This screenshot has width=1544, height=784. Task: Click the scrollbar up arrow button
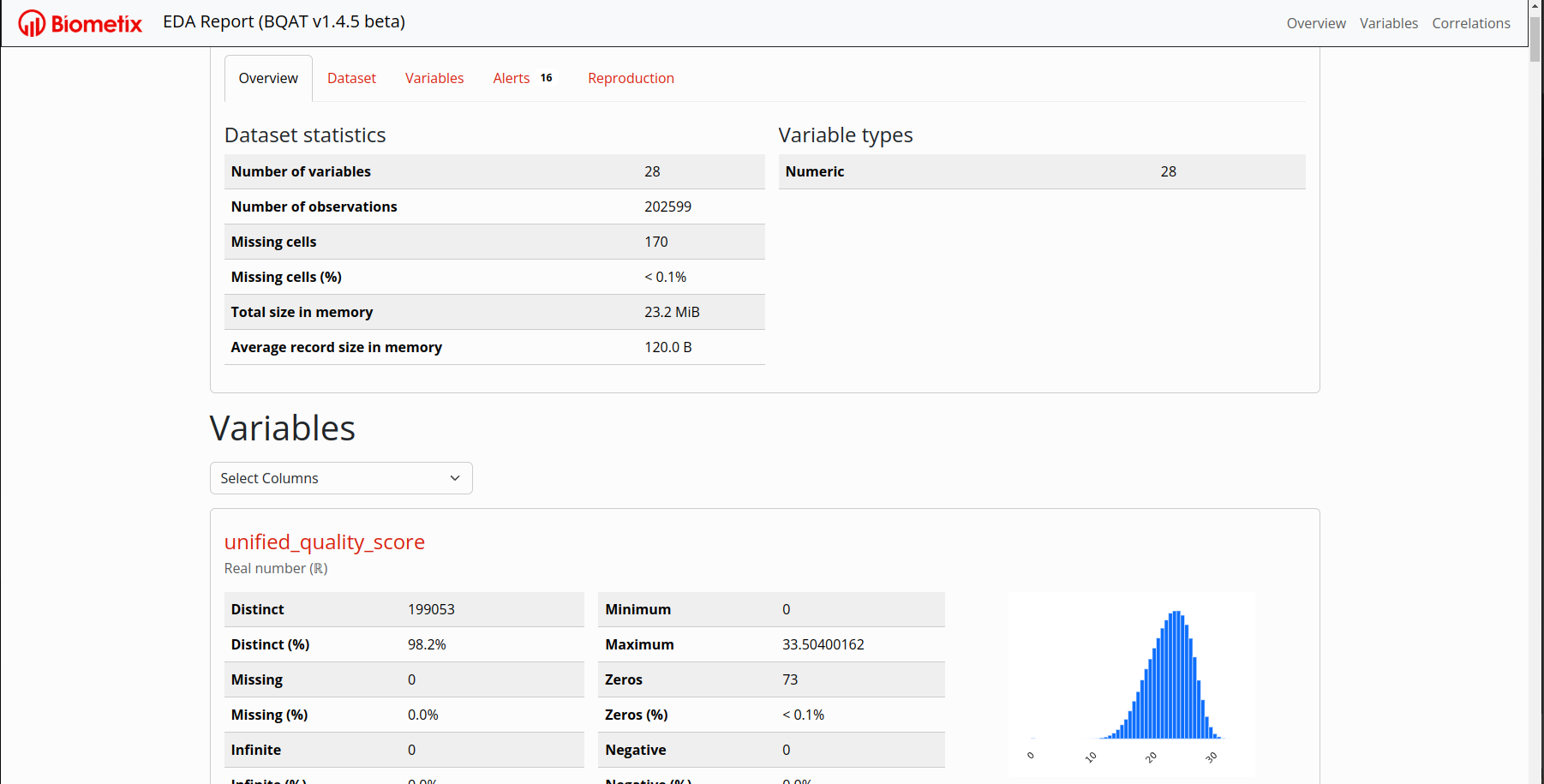click(1535, 6)
